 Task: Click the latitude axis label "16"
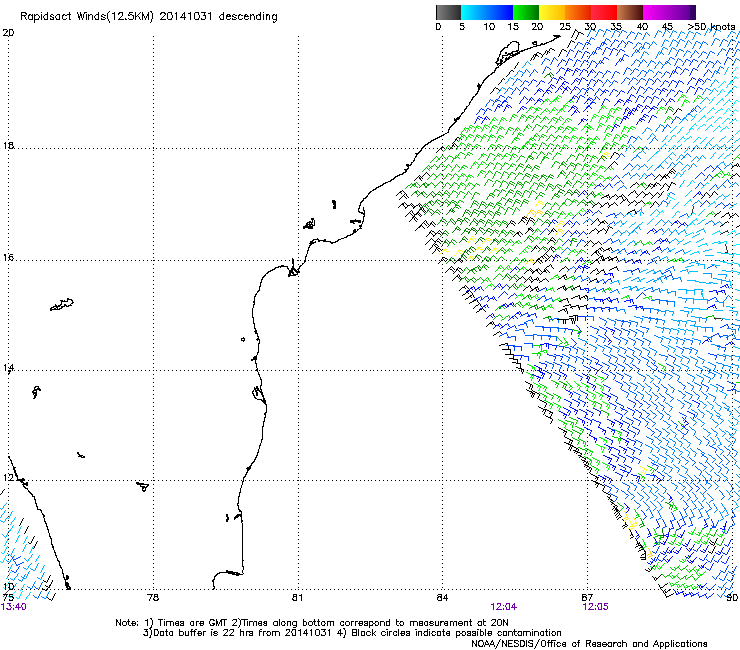coord(8,258)
